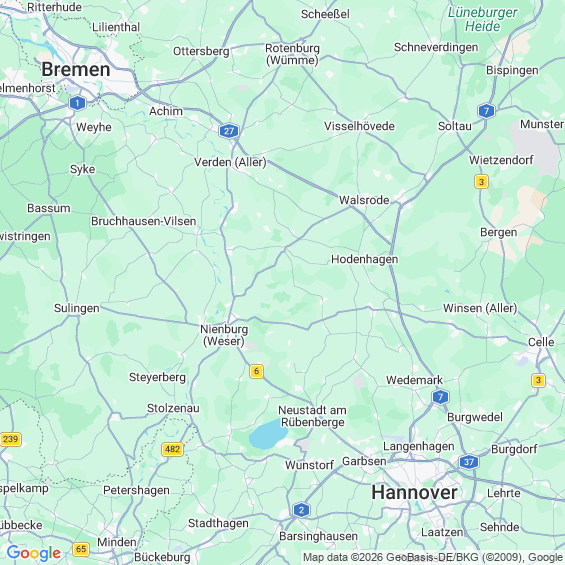Select the Bremen city label
The width and height of the screenshot is (565, 565).
click(76, 69)
